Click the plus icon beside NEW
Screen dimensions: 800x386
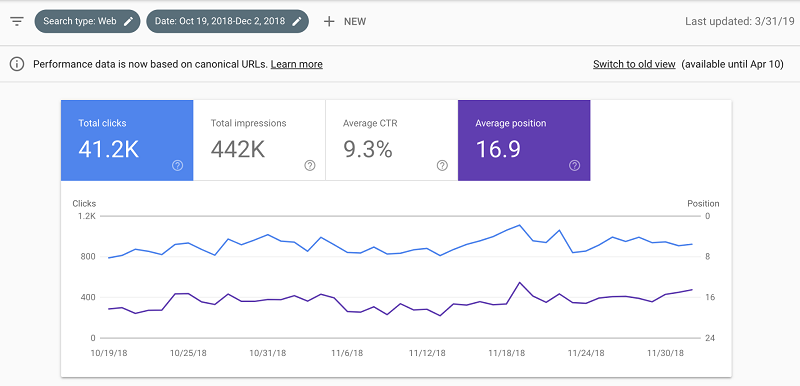point(329,21)
